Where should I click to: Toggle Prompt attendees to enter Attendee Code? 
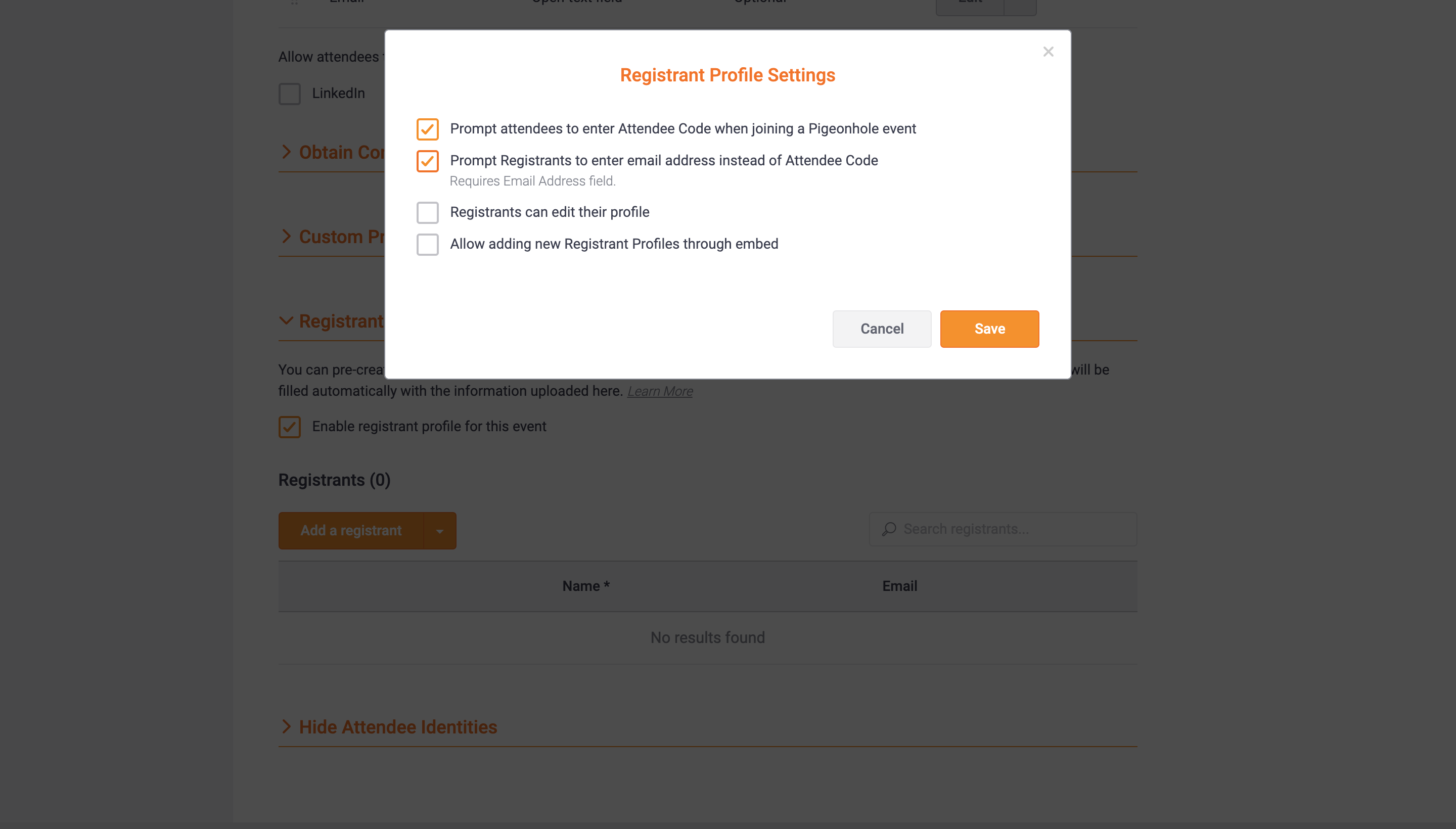pos(427,129)
